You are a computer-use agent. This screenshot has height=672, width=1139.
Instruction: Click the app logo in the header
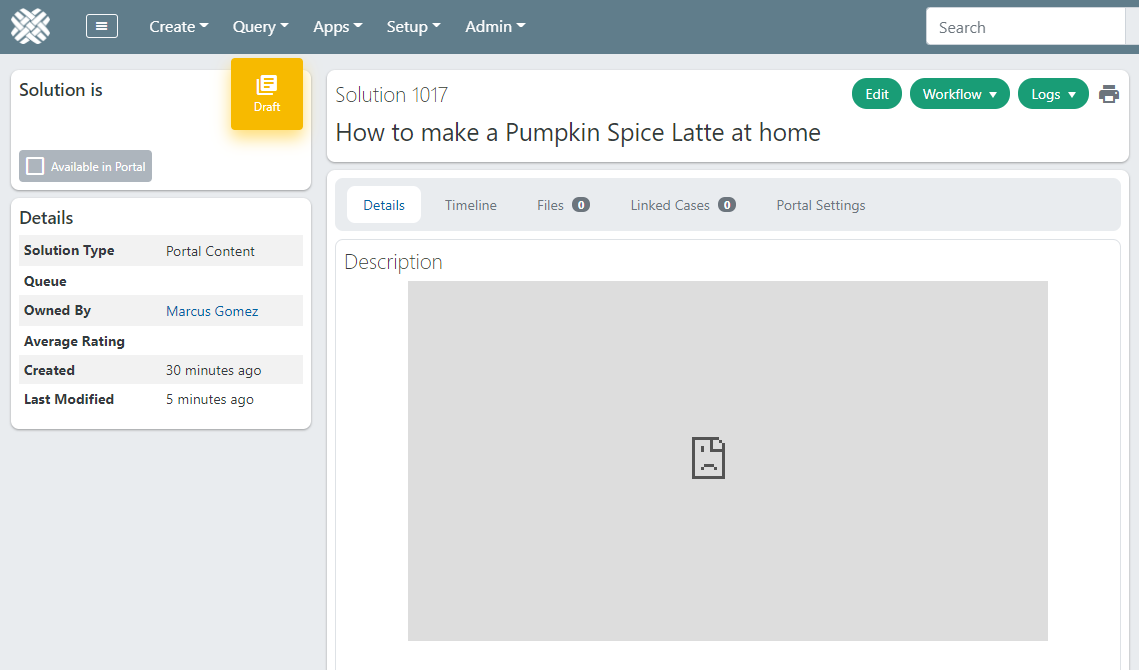pyautogui.click(x=30, y=26)
